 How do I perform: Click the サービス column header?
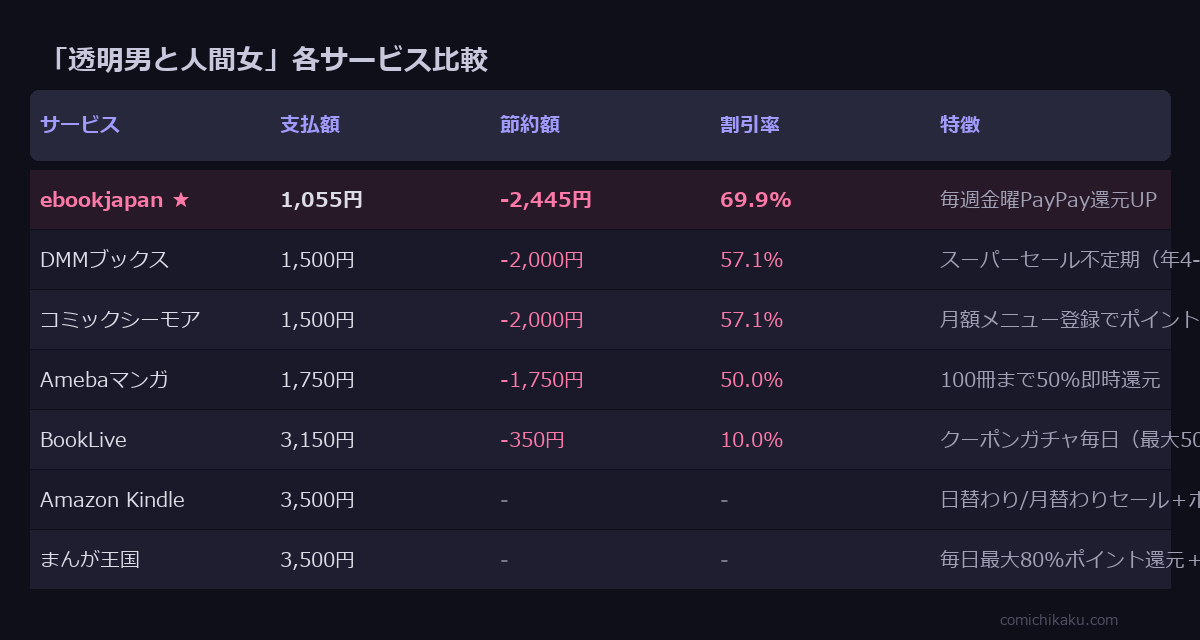coord(80,125)
